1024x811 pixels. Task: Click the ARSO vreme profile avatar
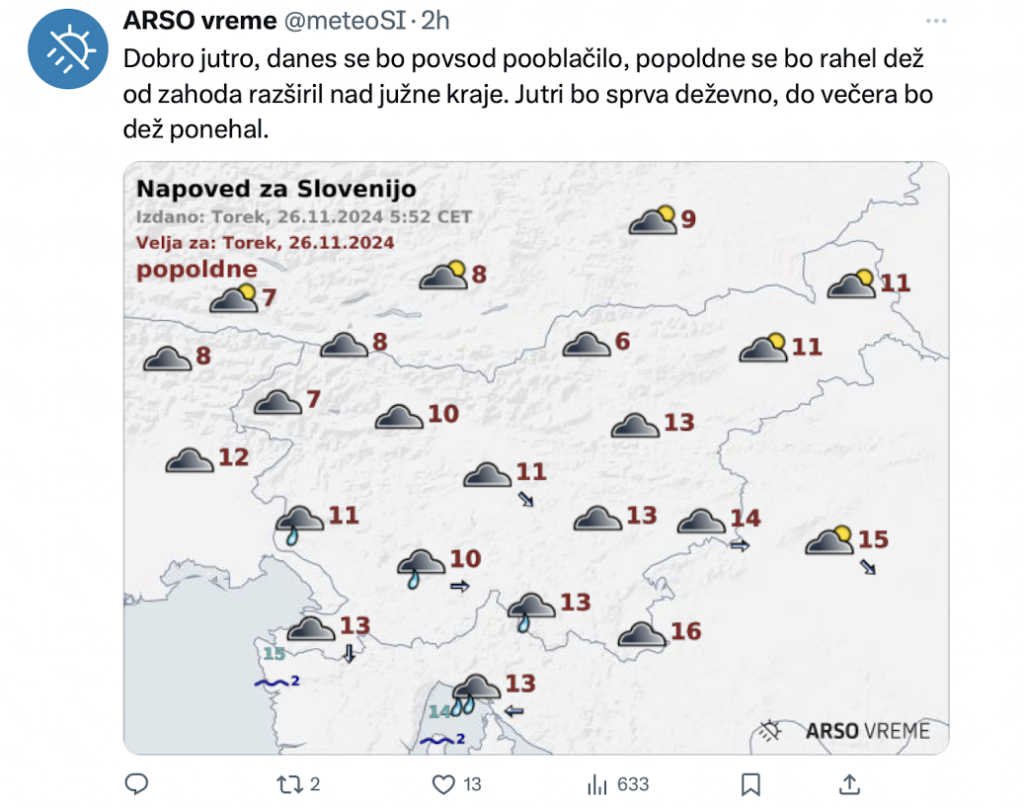click(67, 49)
